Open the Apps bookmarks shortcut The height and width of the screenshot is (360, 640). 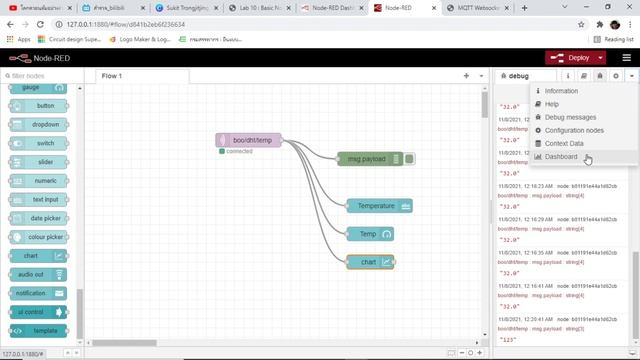[x=19, y=39]
